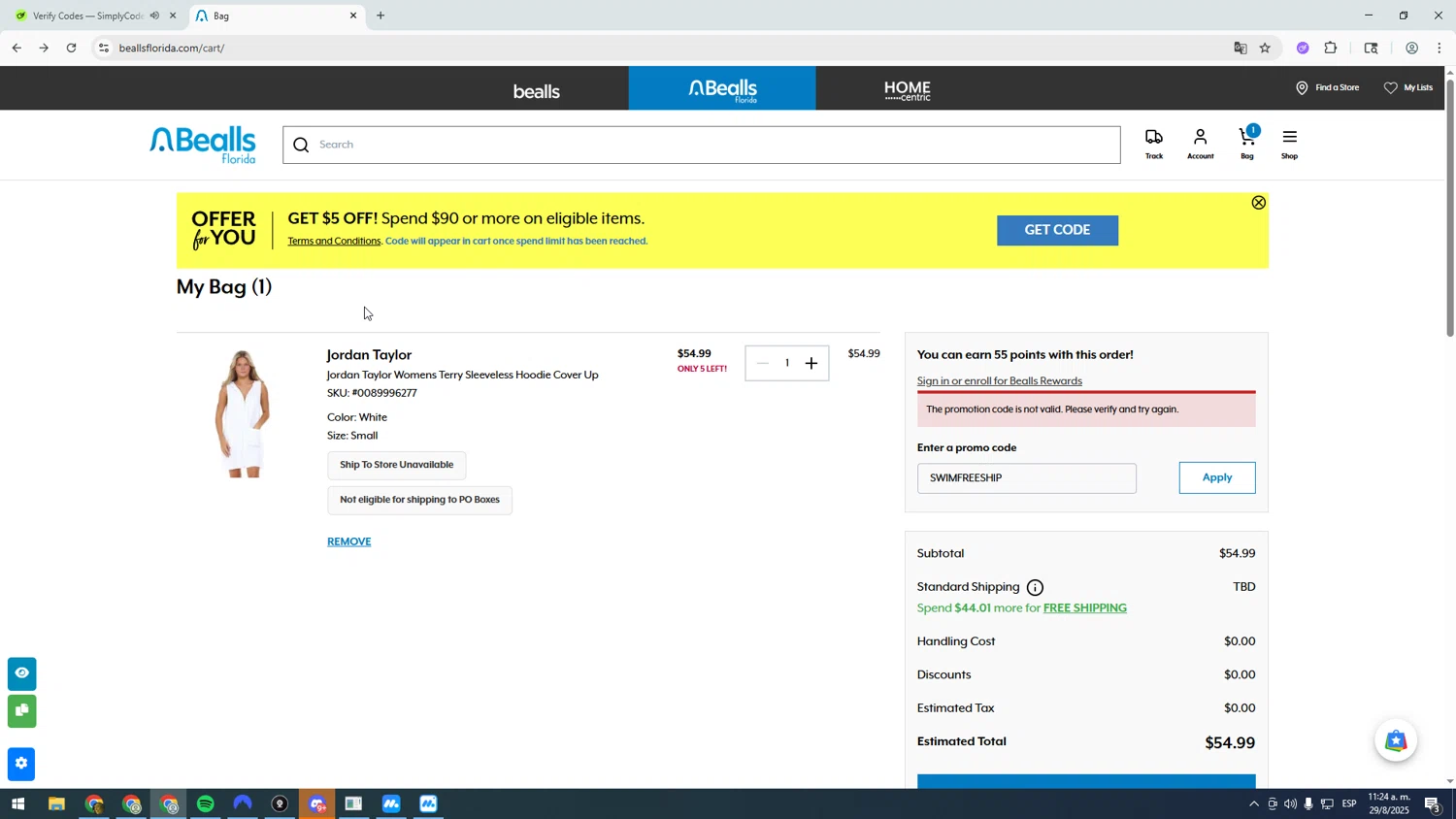Click the eye icon in left sidebar
Screen dimensions: 1456x819
pos(21,672)
